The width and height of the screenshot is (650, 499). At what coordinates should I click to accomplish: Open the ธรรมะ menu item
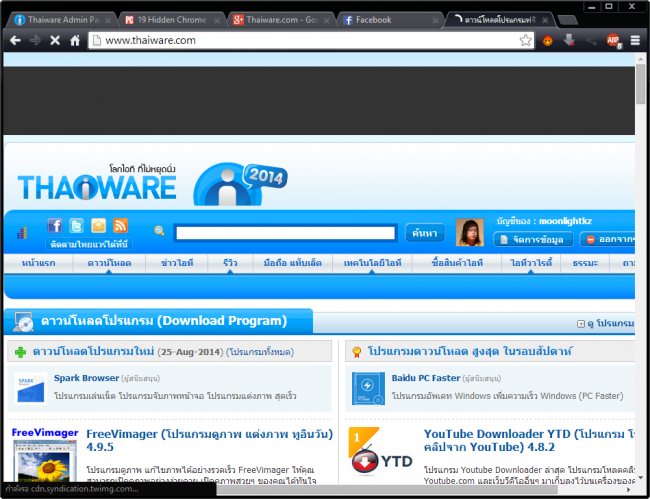(585, 263)
